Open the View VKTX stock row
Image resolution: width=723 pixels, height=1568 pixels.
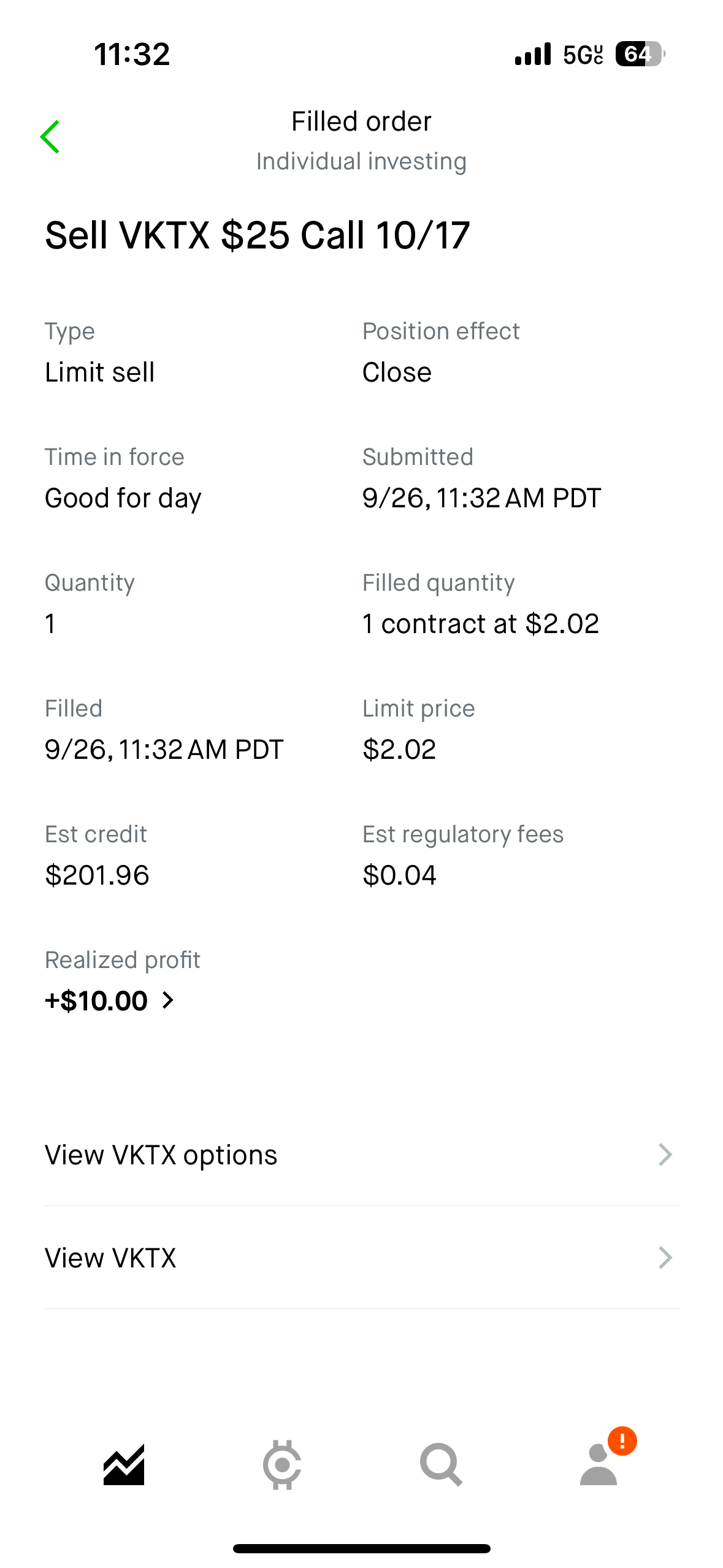(110, 1258)
